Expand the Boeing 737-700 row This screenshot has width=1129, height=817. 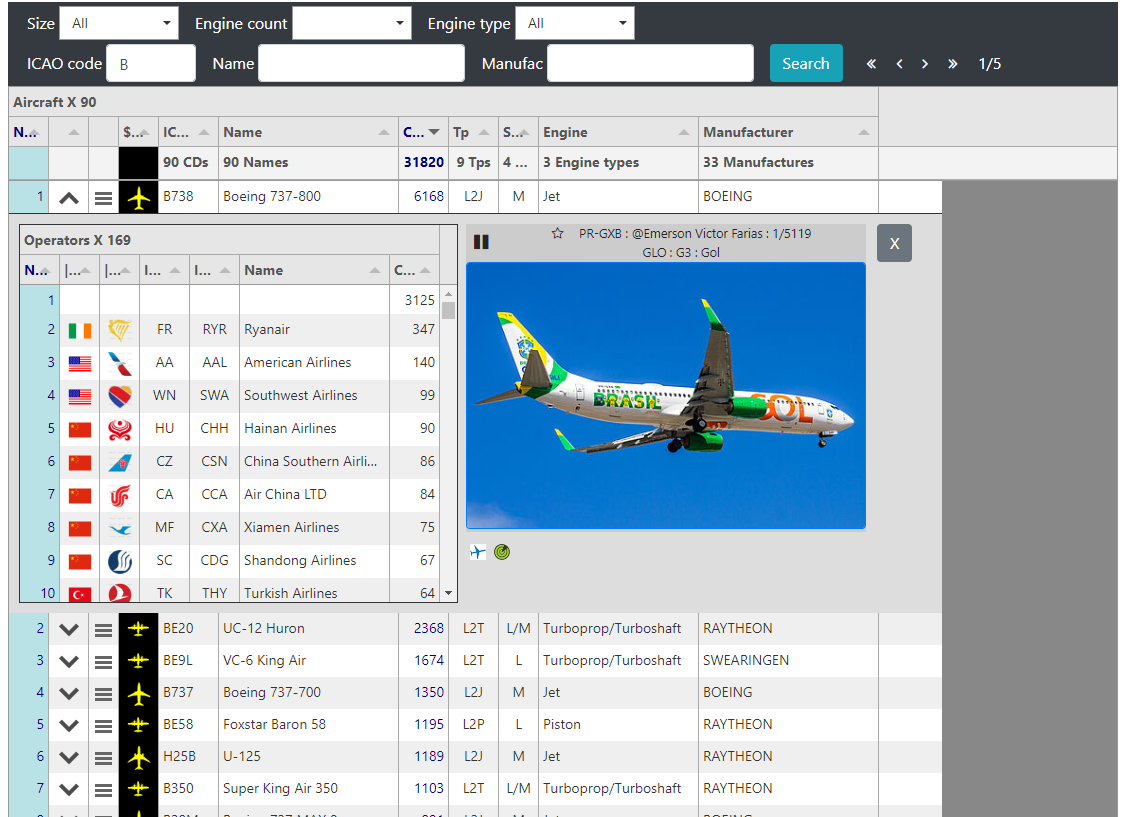click(69, 694)
